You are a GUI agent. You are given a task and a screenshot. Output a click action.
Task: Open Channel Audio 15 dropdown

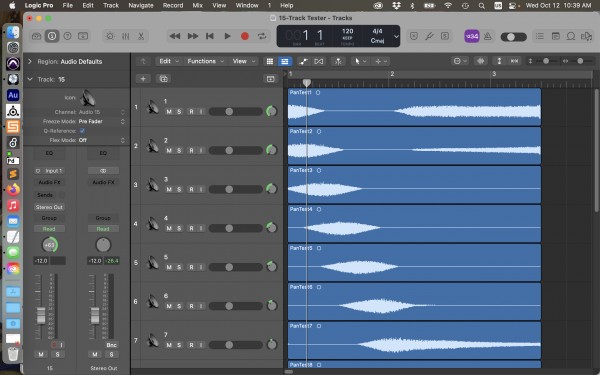click(x=102, y=112)
